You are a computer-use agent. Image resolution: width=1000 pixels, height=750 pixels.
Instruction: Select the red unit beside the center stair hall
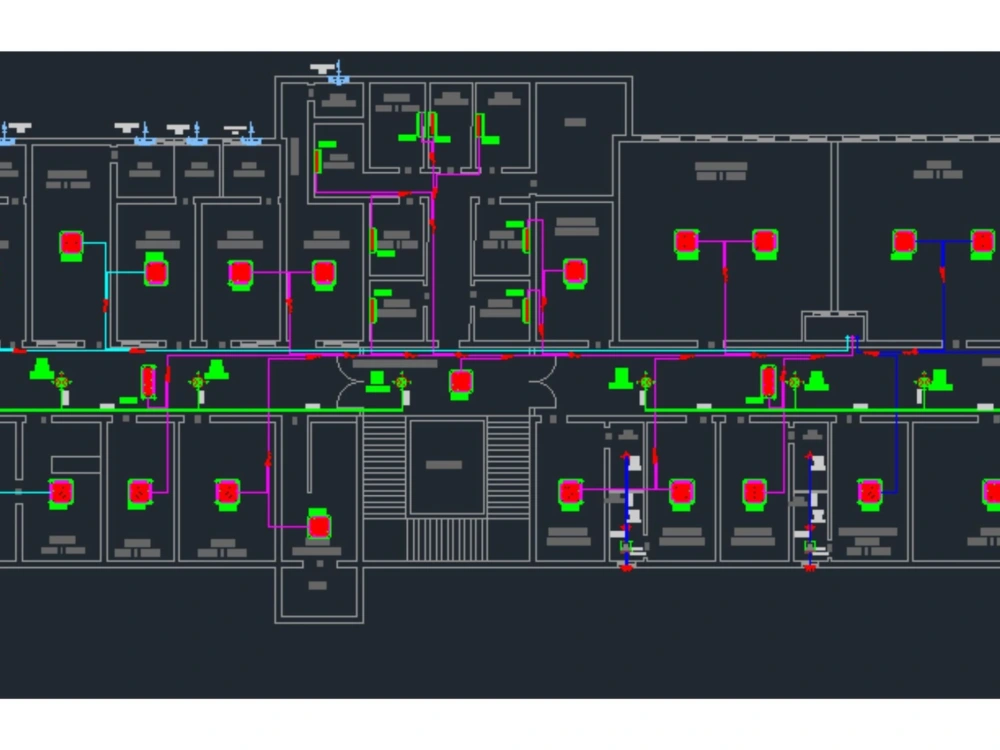point(461,380)
